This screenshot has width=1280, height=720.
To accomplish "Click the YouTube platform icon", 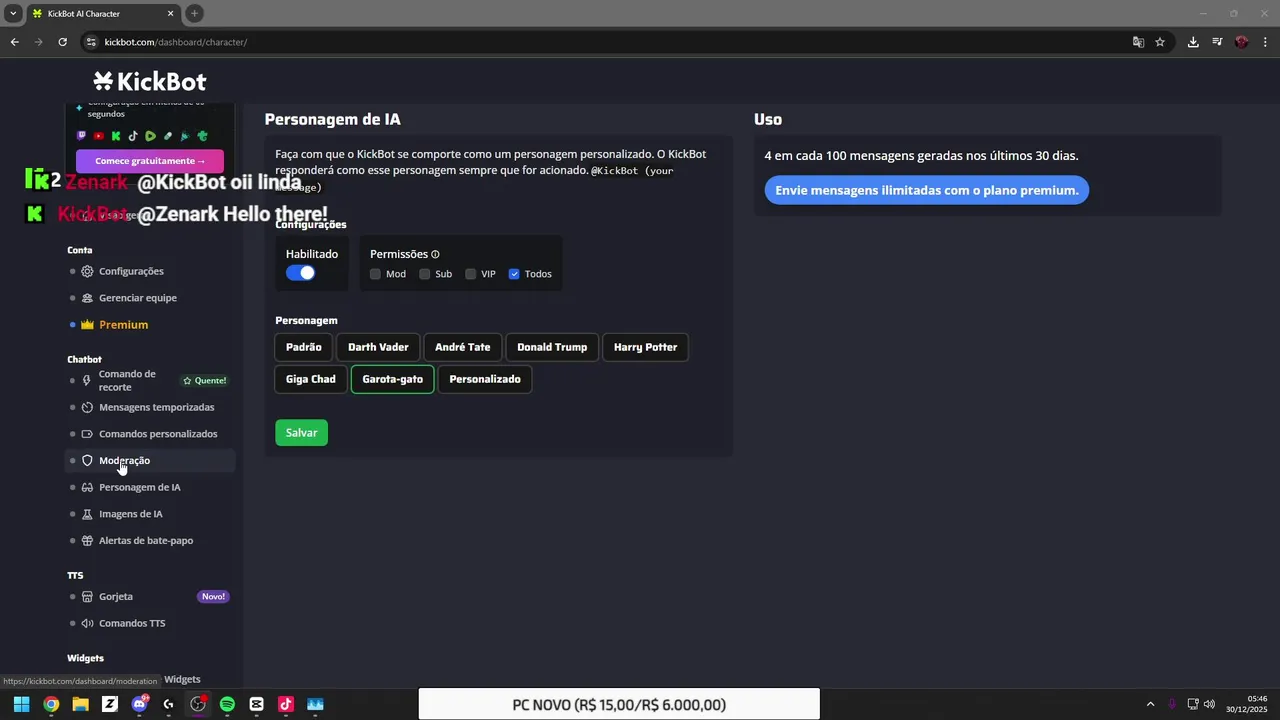I will pyautogui.click(x=99, y=136).
